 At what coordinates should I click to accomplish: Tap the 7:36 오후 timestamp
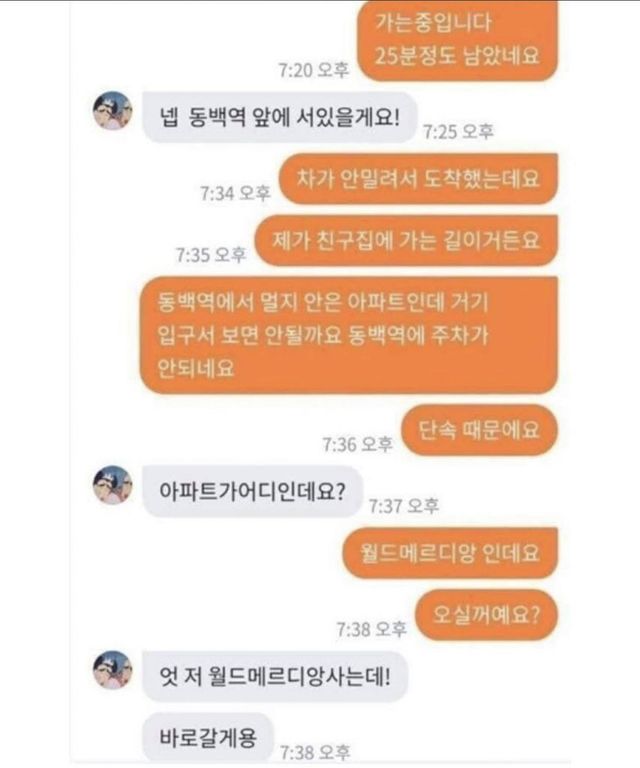click(x=357, y=445)
